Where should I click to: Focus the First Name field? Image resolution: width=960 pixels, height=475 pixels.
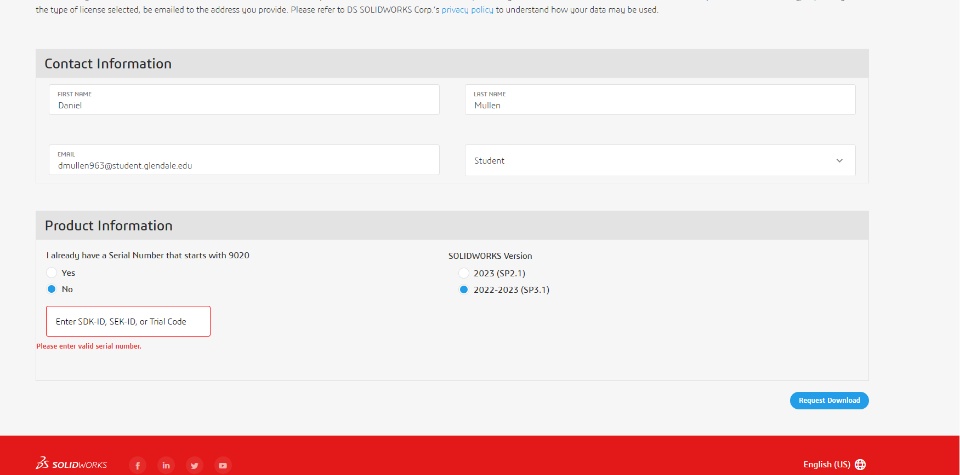[x=244, y=100]
